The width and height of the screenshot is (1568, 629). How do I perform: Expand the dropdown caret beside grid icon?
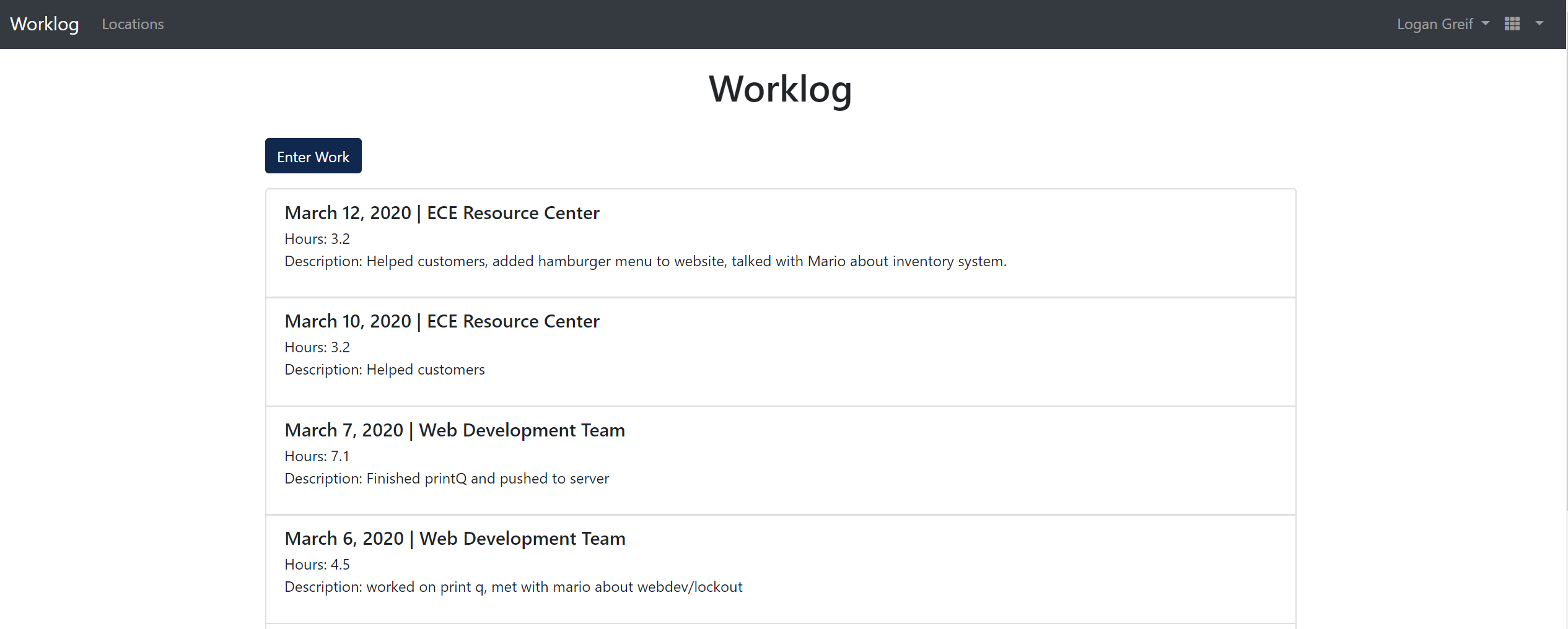[x=1539, y=24]
